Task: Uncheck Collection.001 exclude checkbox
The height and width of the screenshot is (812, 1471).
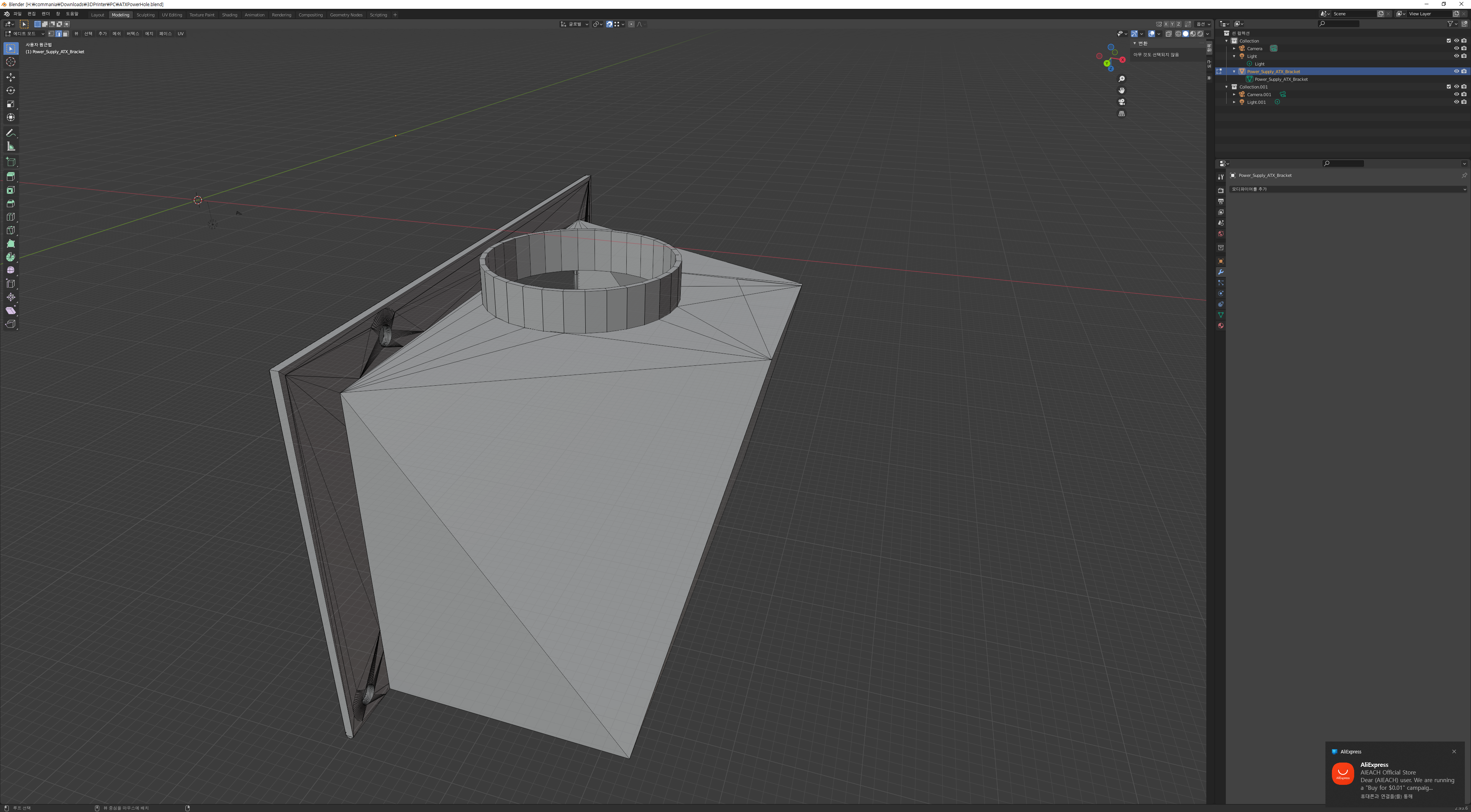Action: pos(1448,87)
